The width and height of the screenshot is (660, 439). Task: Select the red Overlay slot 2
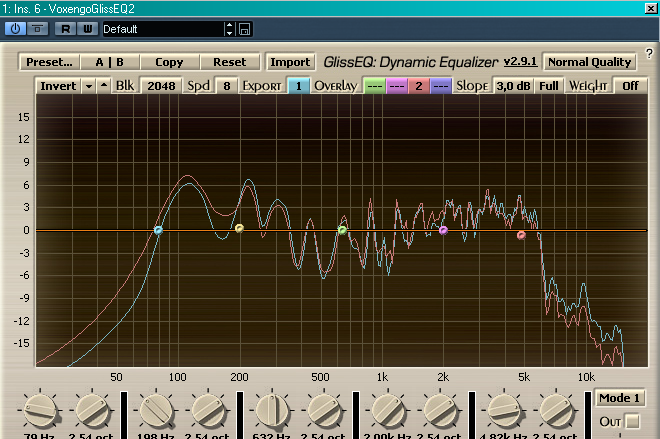tap(419, 86)
